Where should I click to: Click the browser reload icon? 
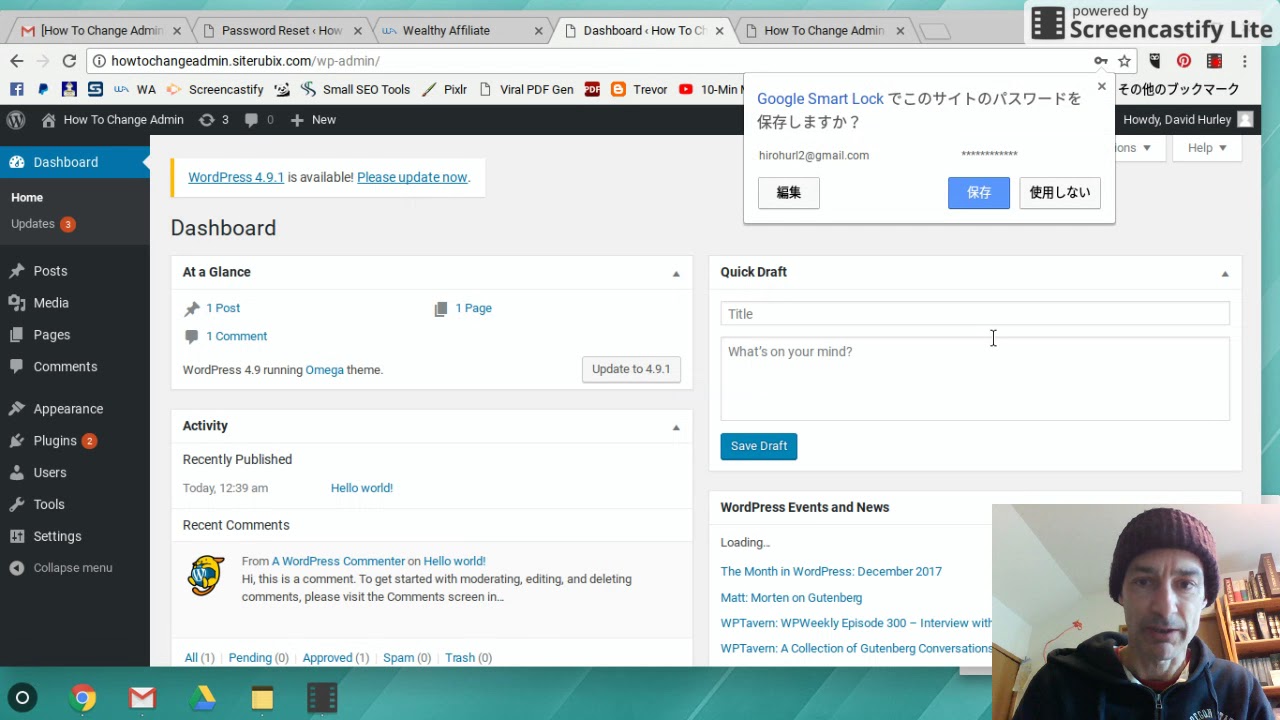69,61
